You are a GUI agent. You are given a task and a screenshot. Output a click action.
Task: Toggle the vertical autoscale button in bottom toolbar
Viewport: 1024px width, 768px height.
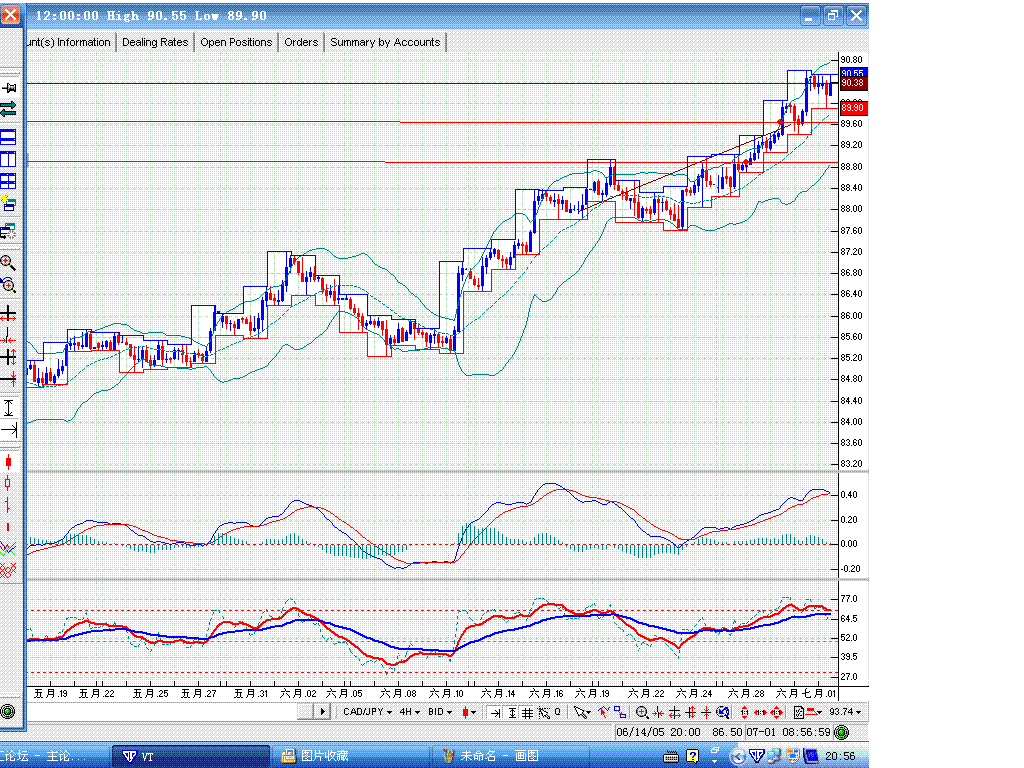[x=512, y=712]
